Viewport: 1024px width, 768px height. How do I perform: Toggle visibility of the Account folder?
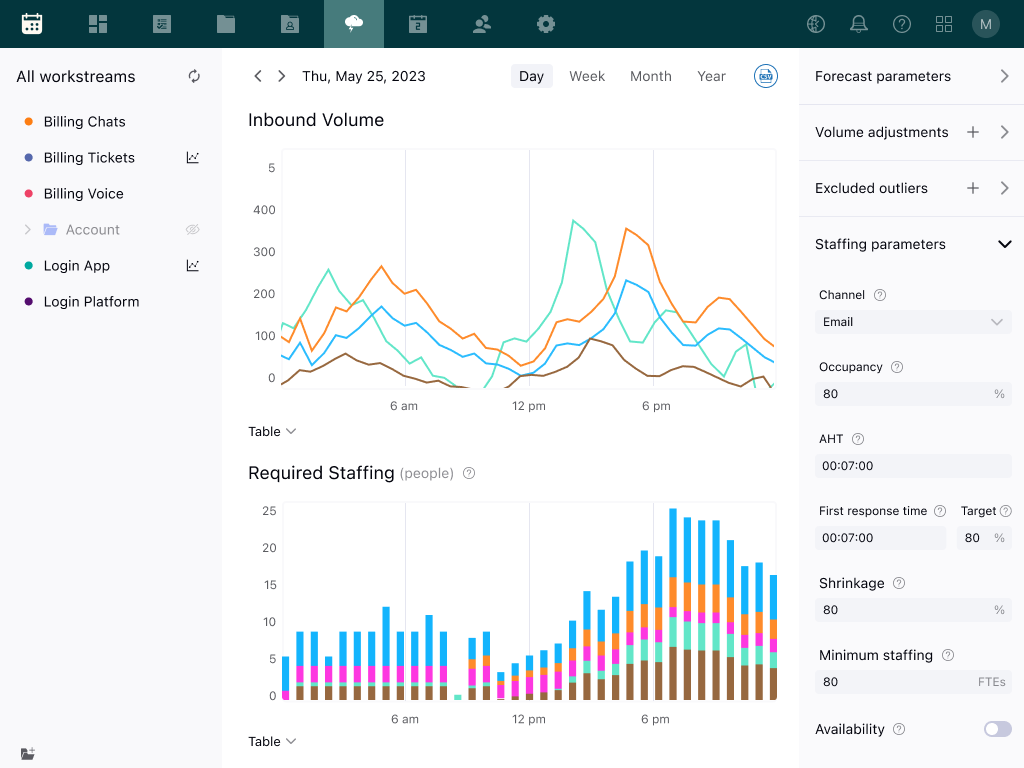pyautogui.click(x=193, y=230)
